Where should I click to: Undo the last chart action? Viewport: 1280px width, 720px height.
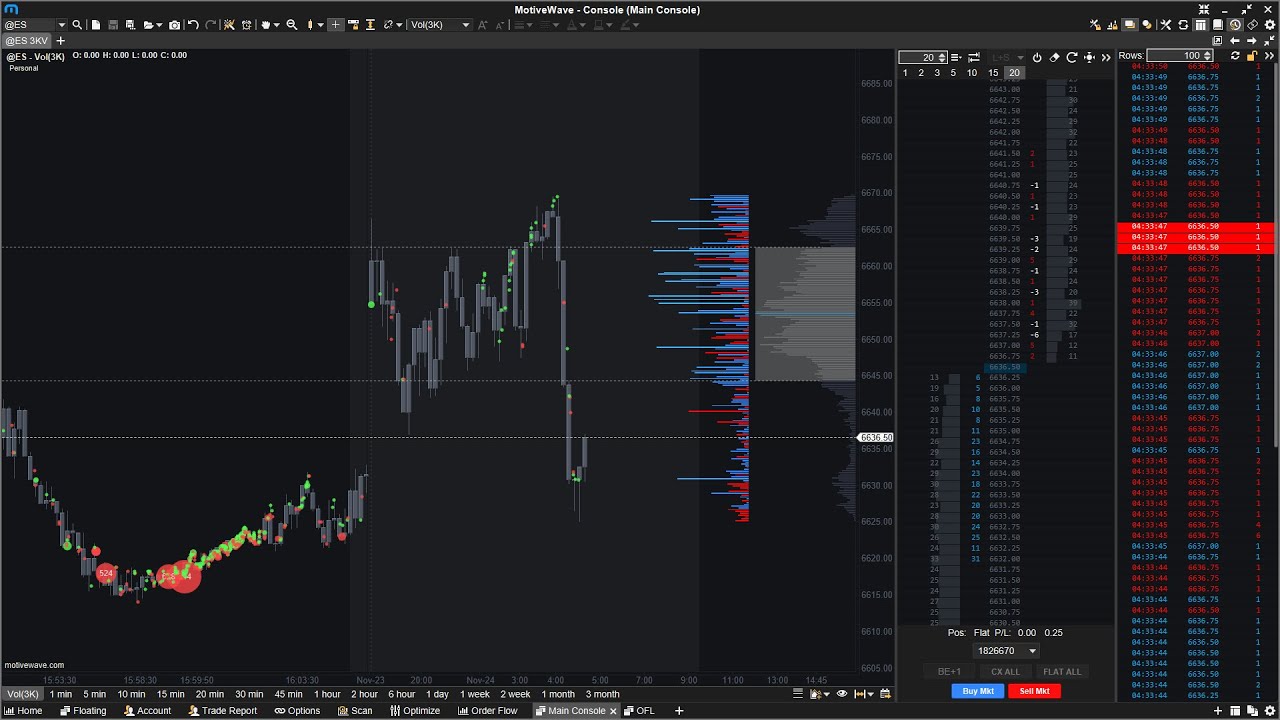pos(193,25)
